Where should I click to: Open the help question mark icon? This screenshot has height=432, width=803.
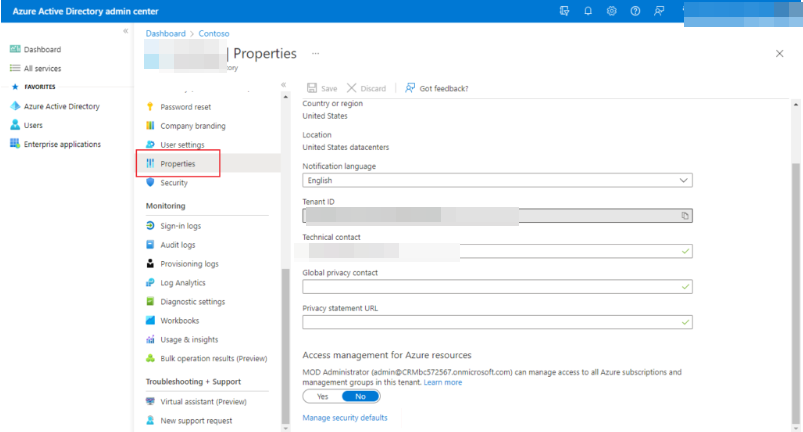635,11
